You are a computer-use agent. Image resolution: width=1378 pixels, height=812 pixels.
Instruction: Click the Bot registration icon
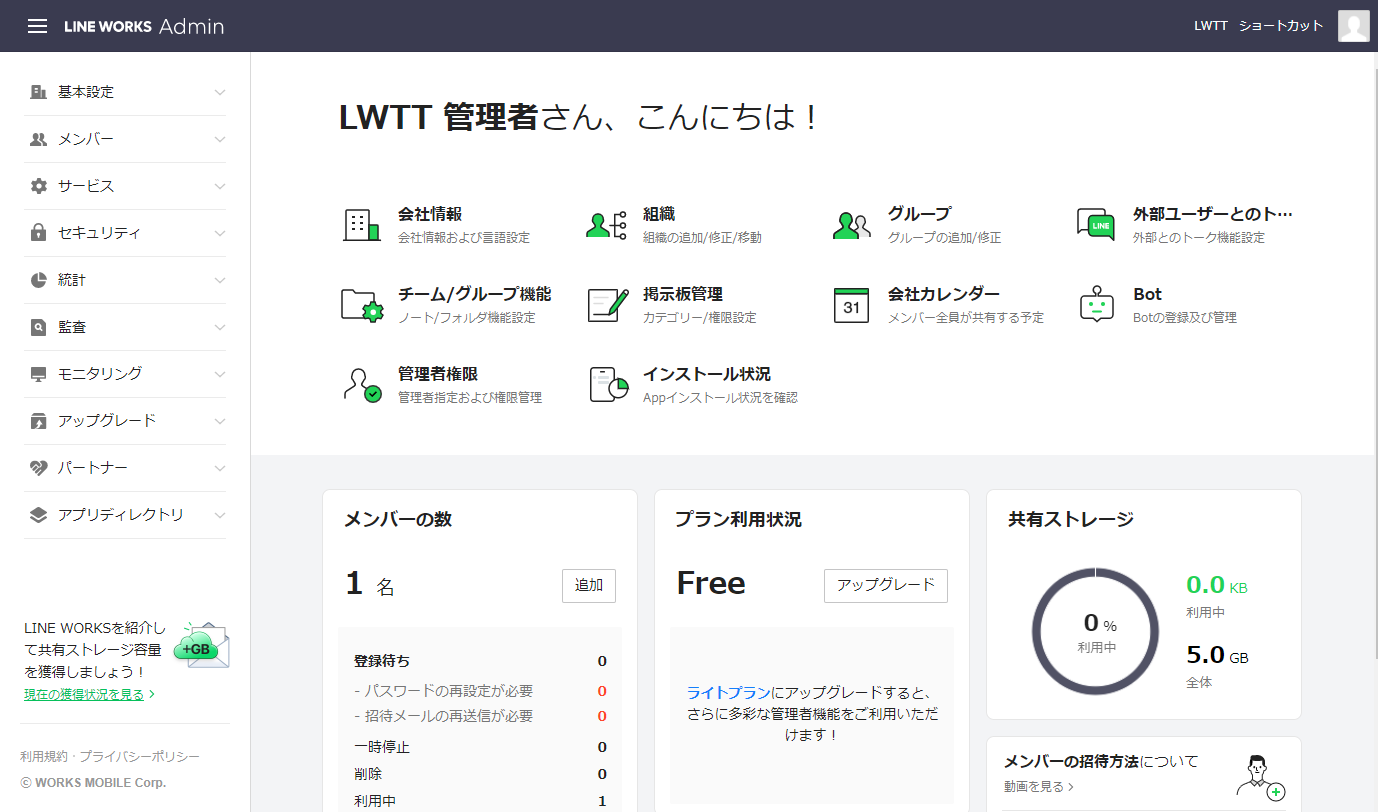click(x=1096, y=305)
